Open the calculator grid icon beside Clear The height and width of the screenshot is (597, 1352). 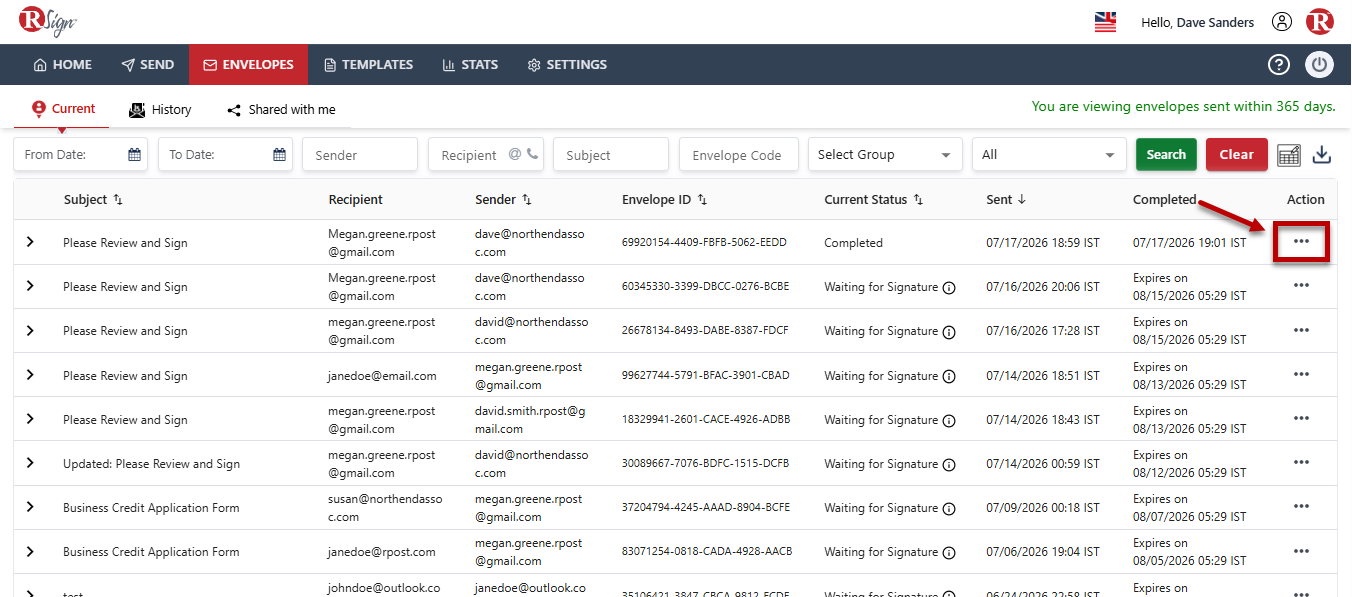pyautogui.click(x=1289, y=155)
